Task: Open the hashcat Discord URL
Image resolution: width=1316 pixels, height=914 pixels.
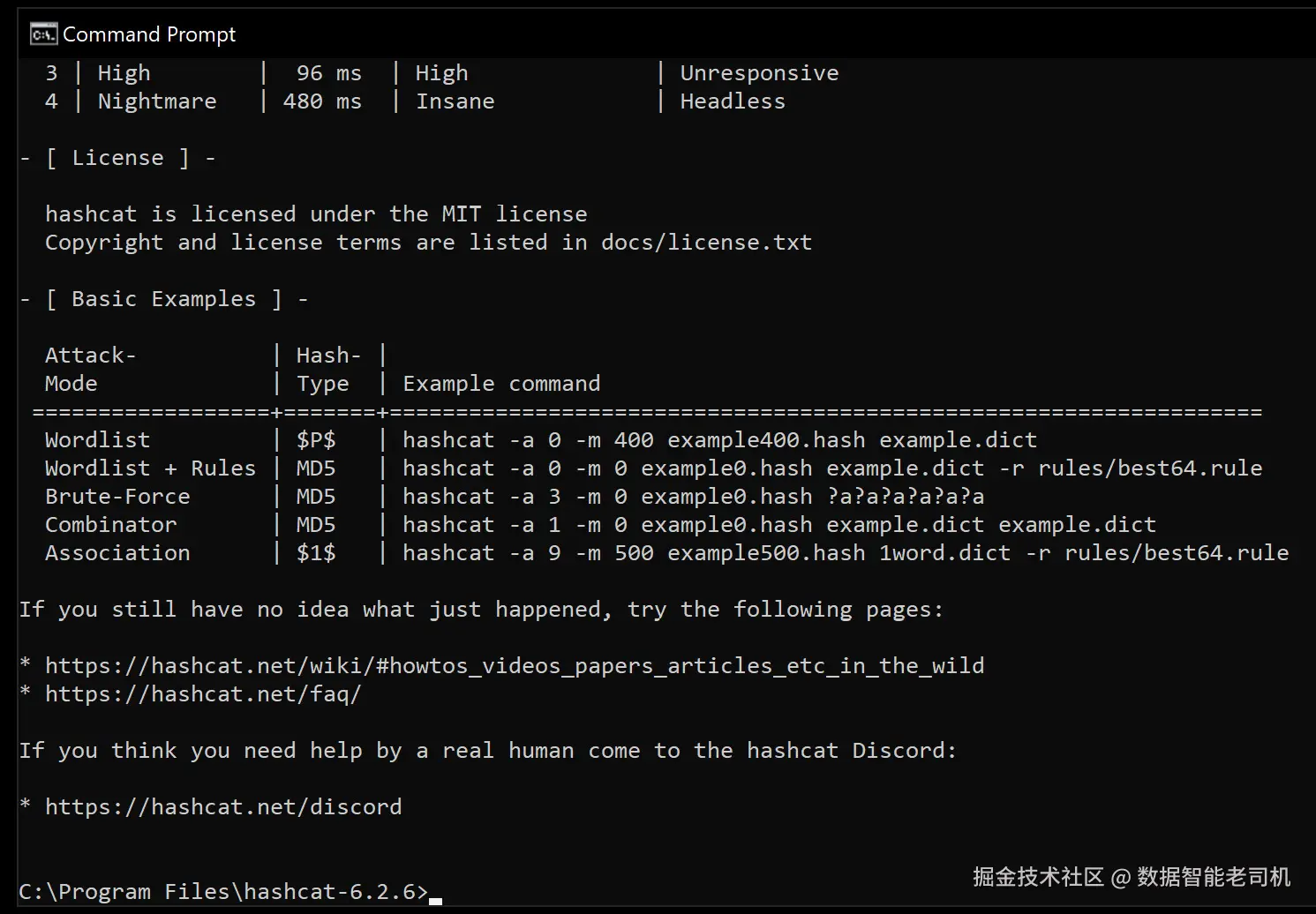Action: point(223,807)
